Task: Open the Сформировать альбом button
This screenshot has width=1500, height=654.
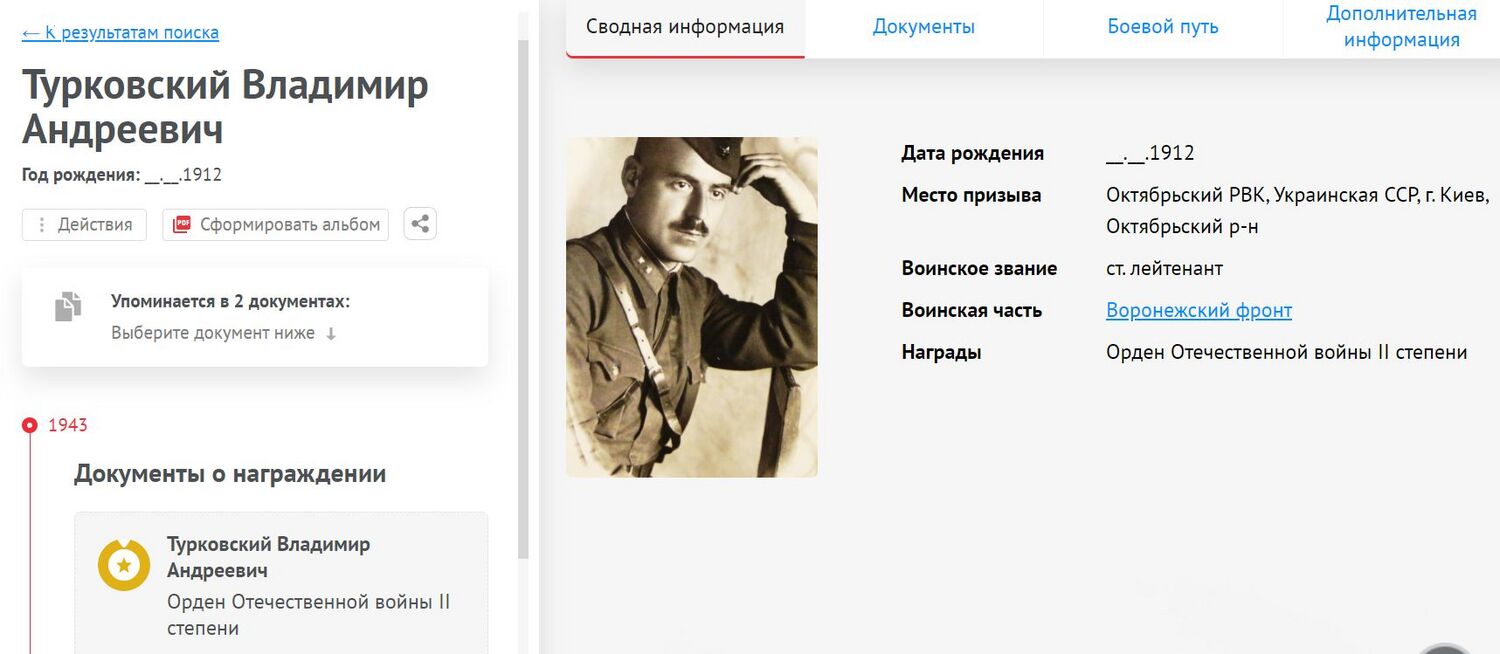Action: coord(275,225)
